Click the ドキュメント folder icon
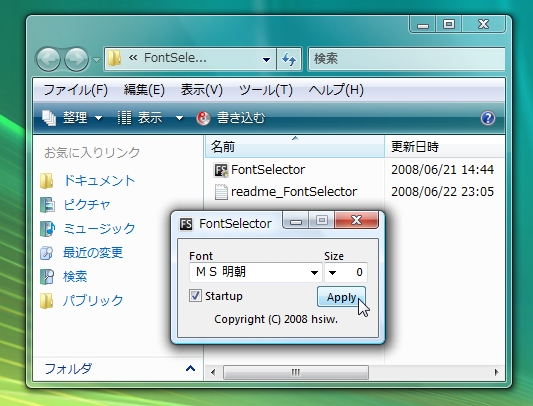 point(47,181)
